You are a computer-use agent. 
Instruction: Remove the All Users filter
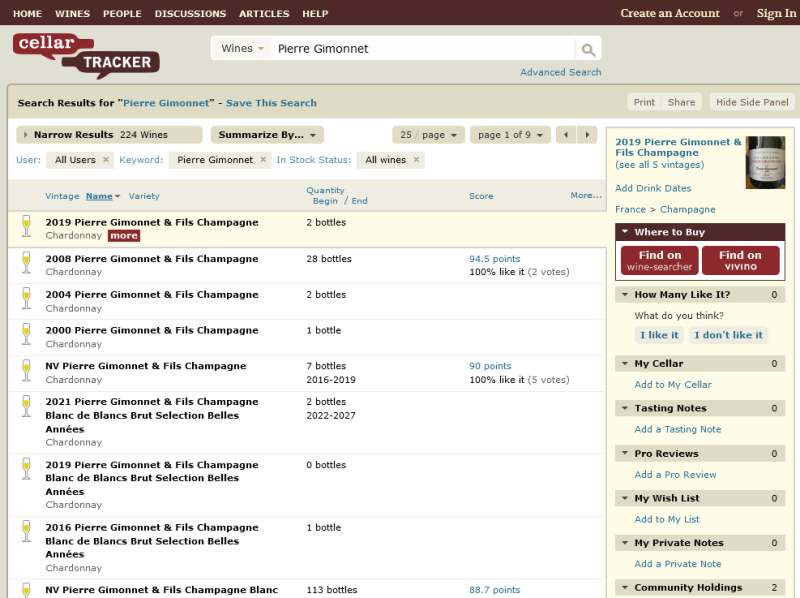tap(106, 160)
